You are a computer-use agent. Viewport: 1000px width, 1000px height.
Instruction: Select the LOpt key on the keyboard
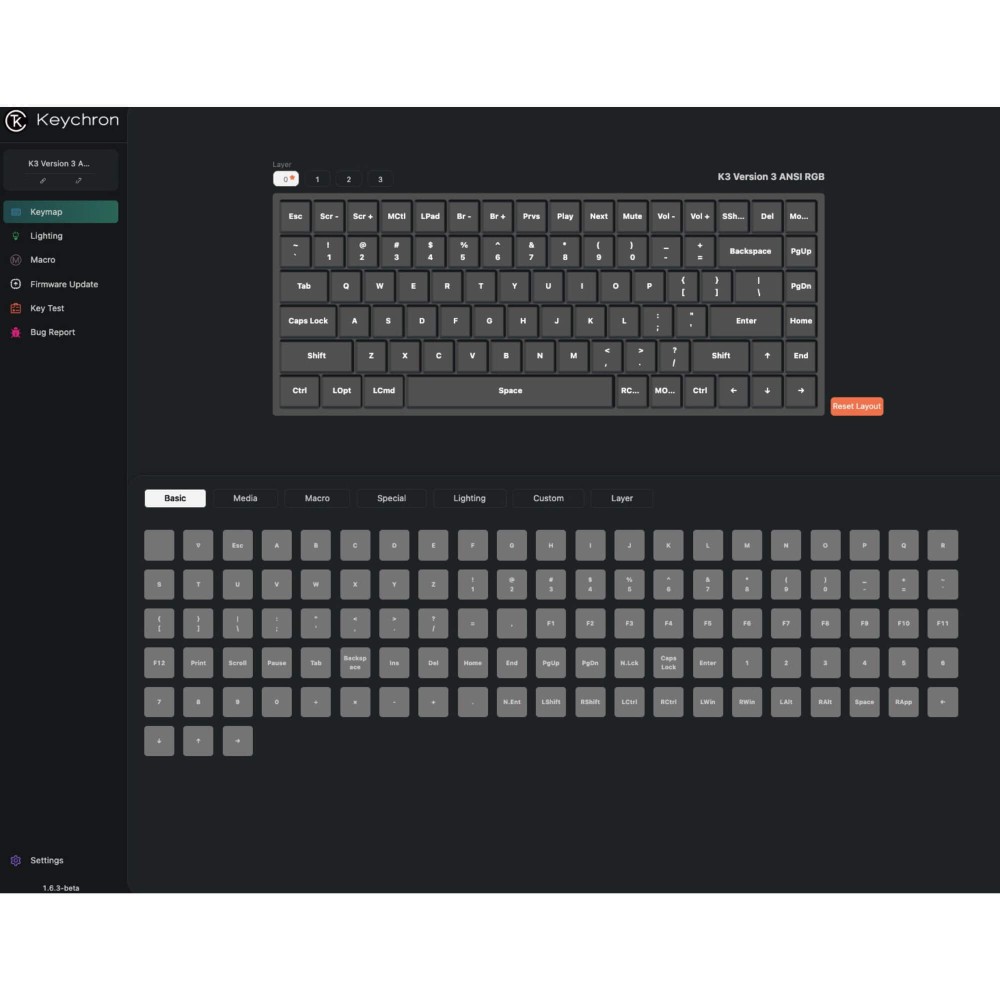pyautogui.click(x=341, y=390)
